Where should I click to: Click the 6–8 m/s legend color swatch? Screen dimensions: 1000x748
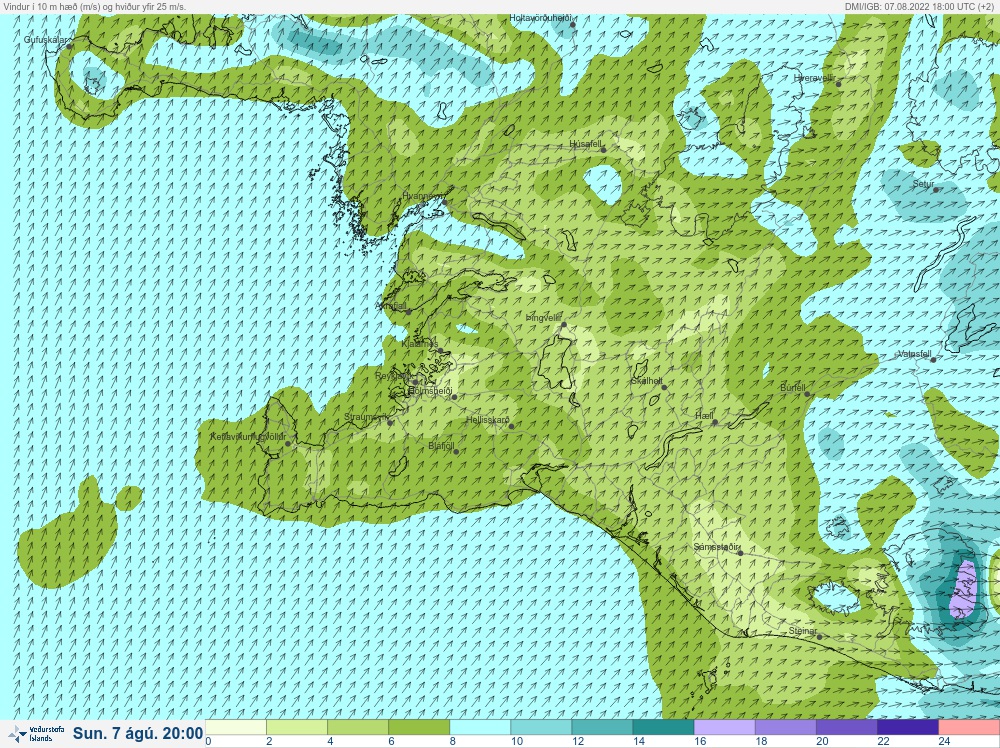click(419, 727)
